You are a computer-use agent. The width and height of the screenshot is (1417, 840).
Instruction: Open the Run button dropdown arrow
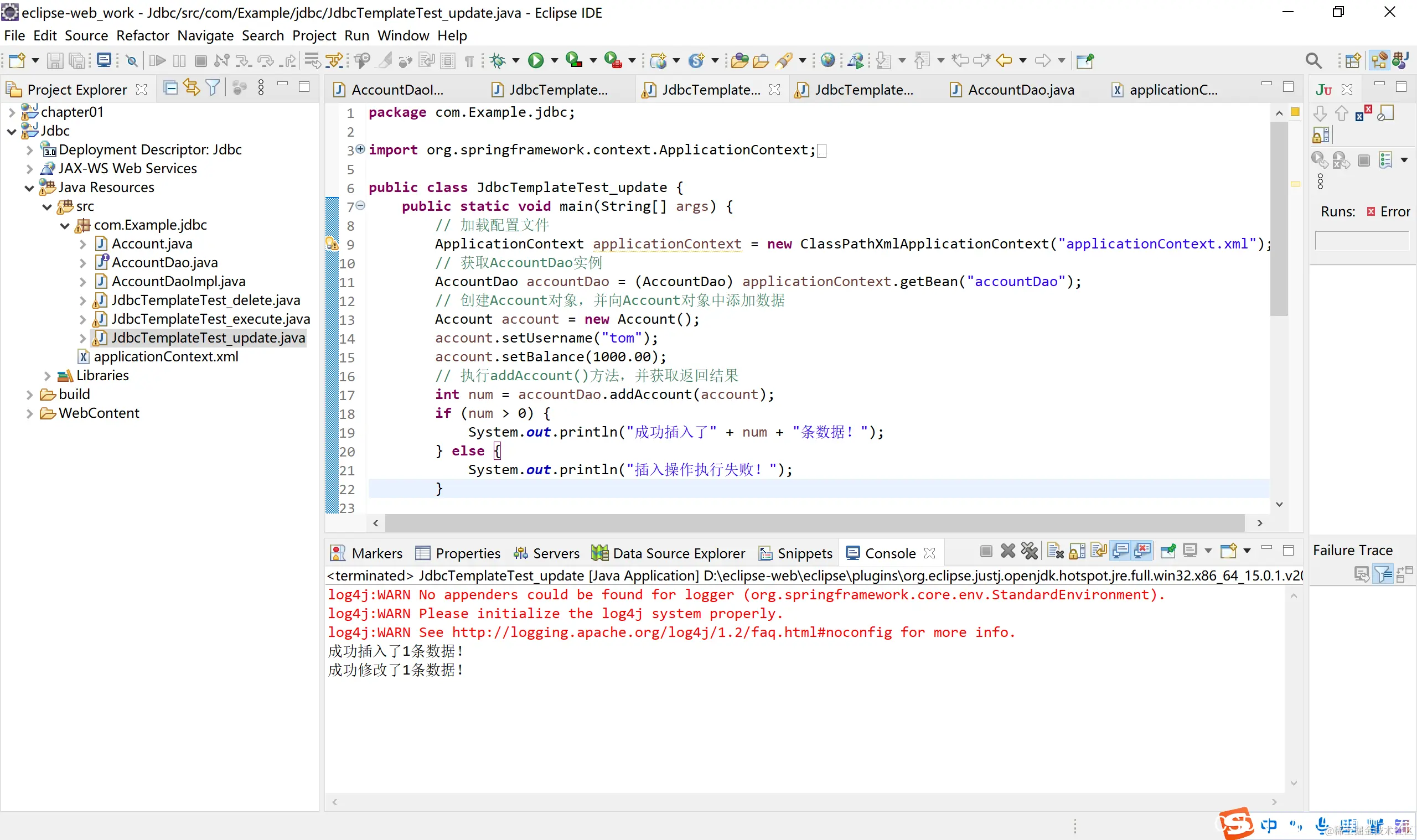tap(554, 60)
